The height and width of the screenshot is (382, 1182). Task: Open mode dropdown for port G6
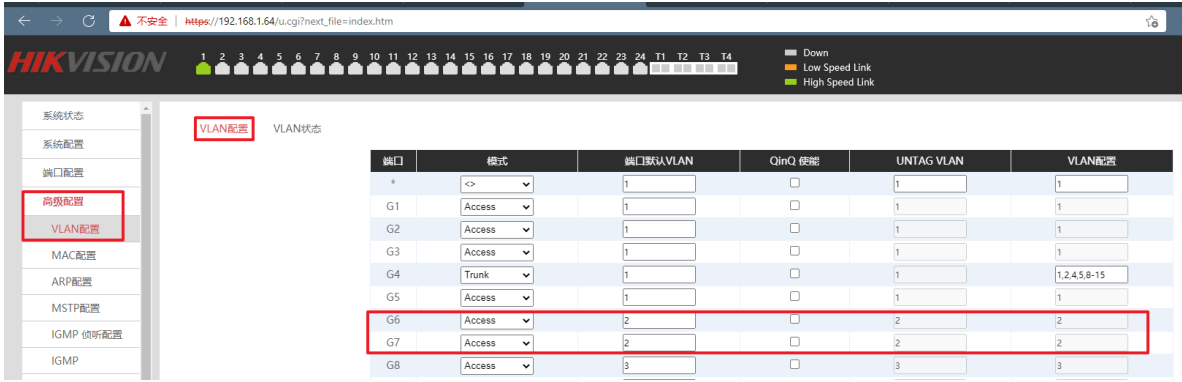[497, 320]
